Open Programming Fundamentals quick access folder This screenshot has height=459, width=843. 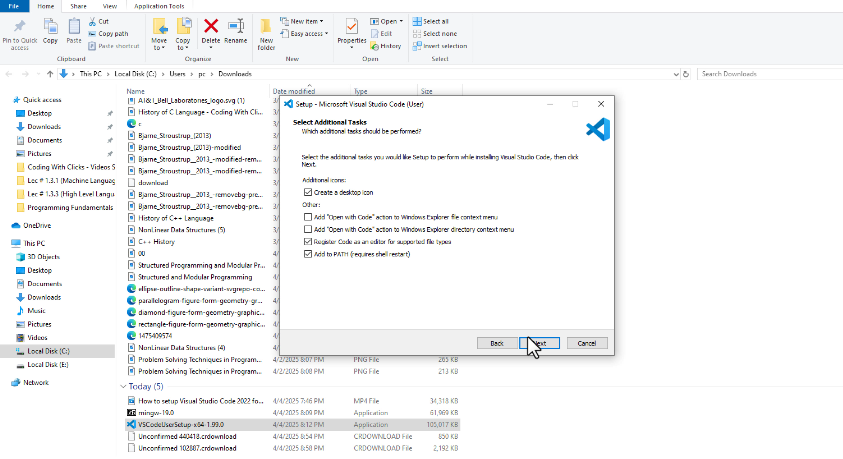[x=70, y=207]
